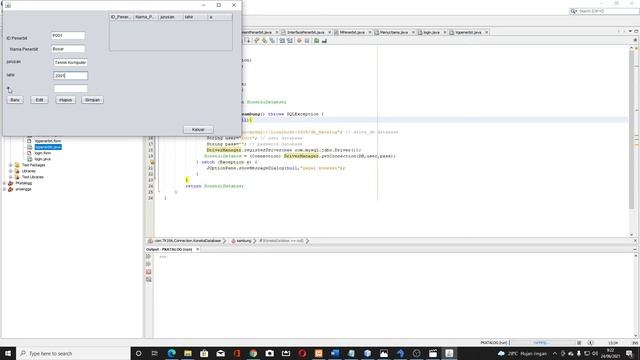Screen dimensions: 640x360
Task: Show hidden system tray icons
Action: (x=555, y=353)
